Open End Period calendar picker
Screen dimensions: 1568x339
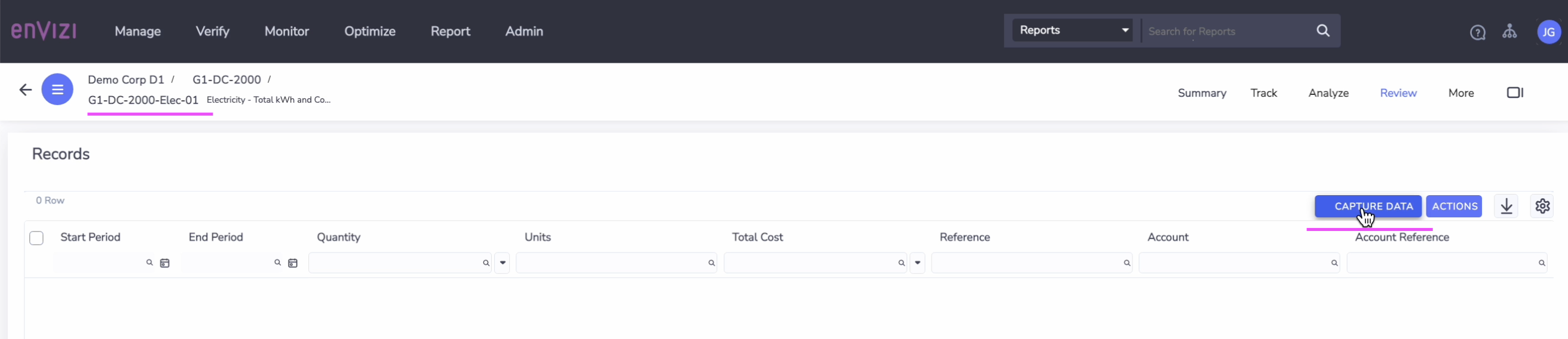click(293, 263)
